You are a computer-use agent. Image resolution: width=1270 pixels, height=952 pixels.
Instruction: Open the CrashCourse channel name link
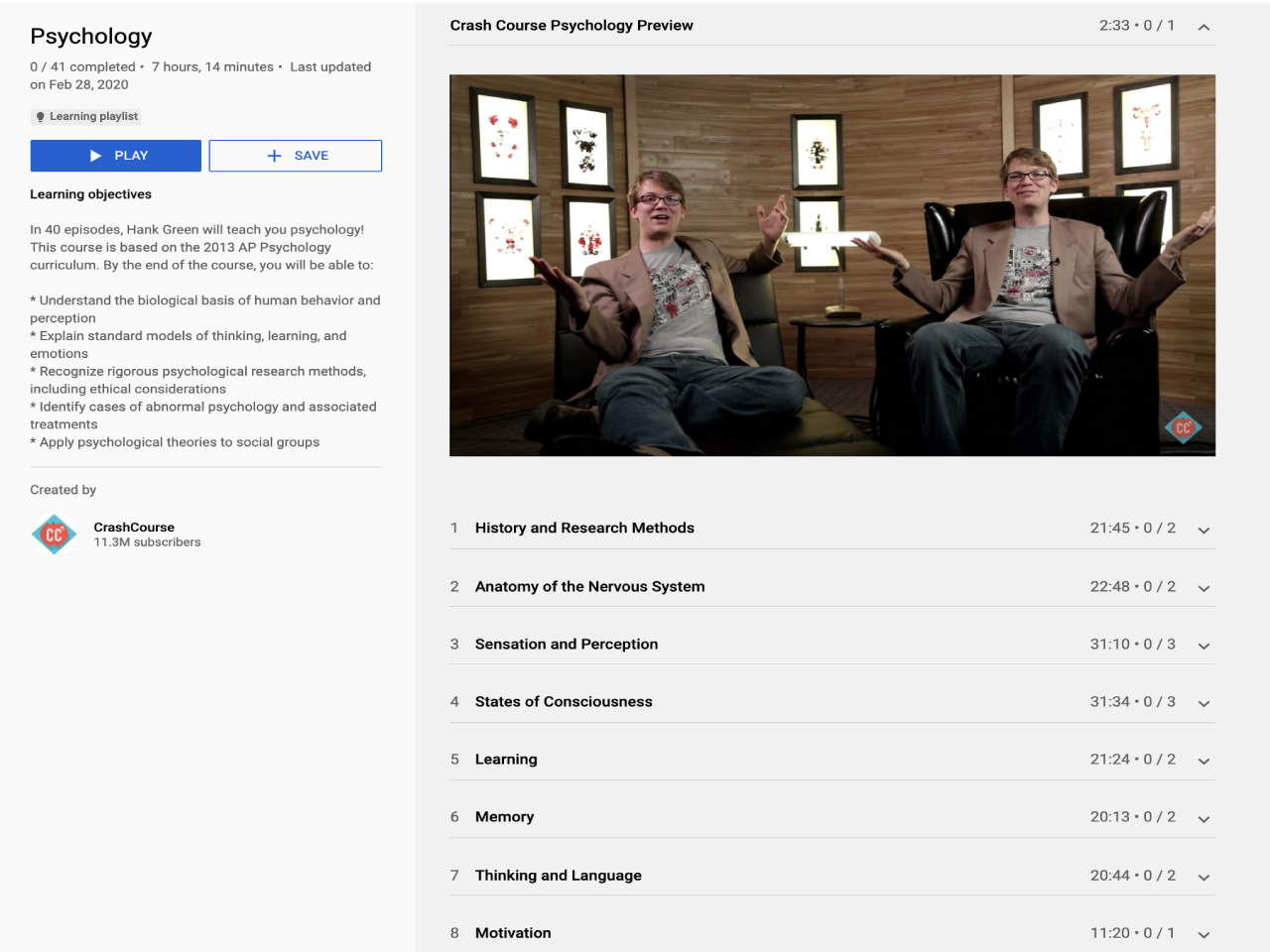[x=134, y=527]
